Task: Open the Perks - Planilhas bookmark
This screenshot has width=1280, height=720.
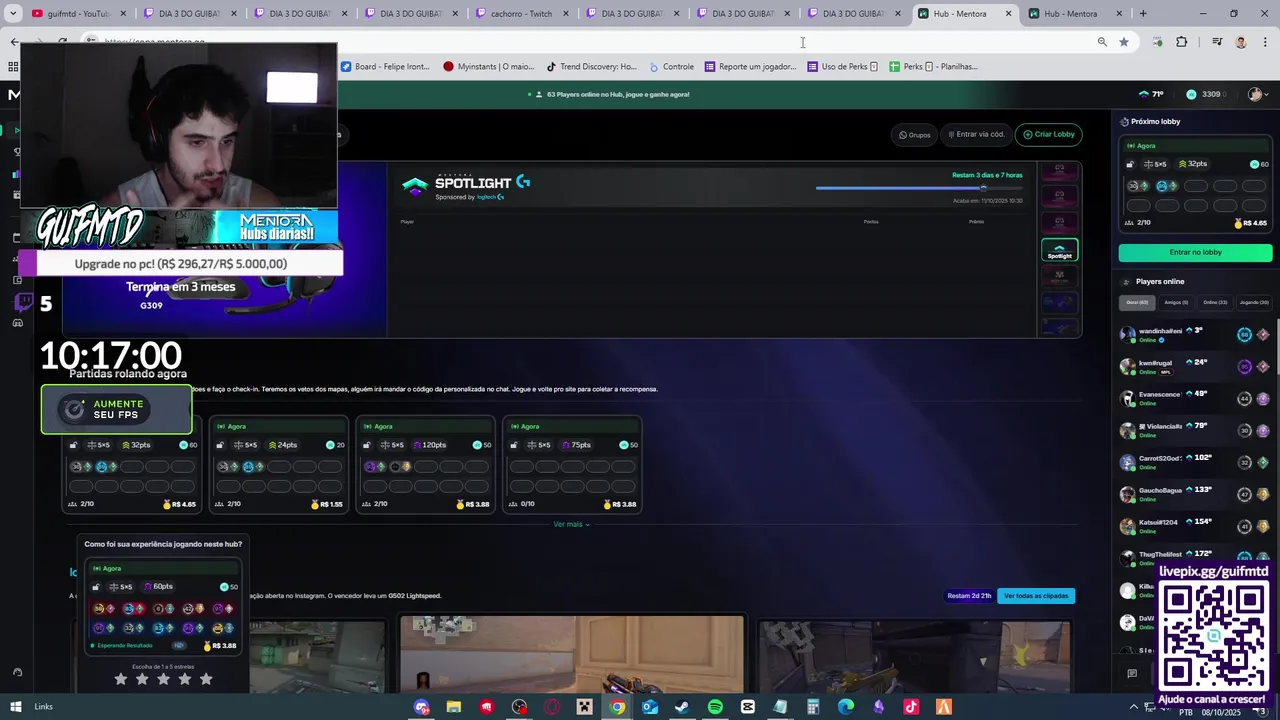Action: coord(933,67)
